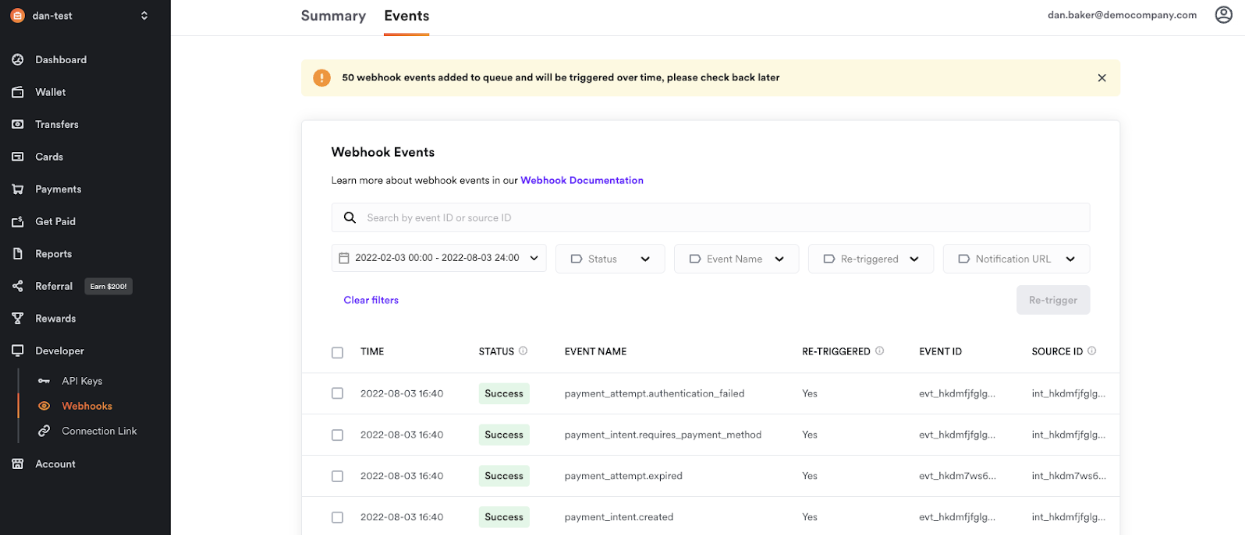Check the payment_attempt.authentication_failed event row

point(337,394)
